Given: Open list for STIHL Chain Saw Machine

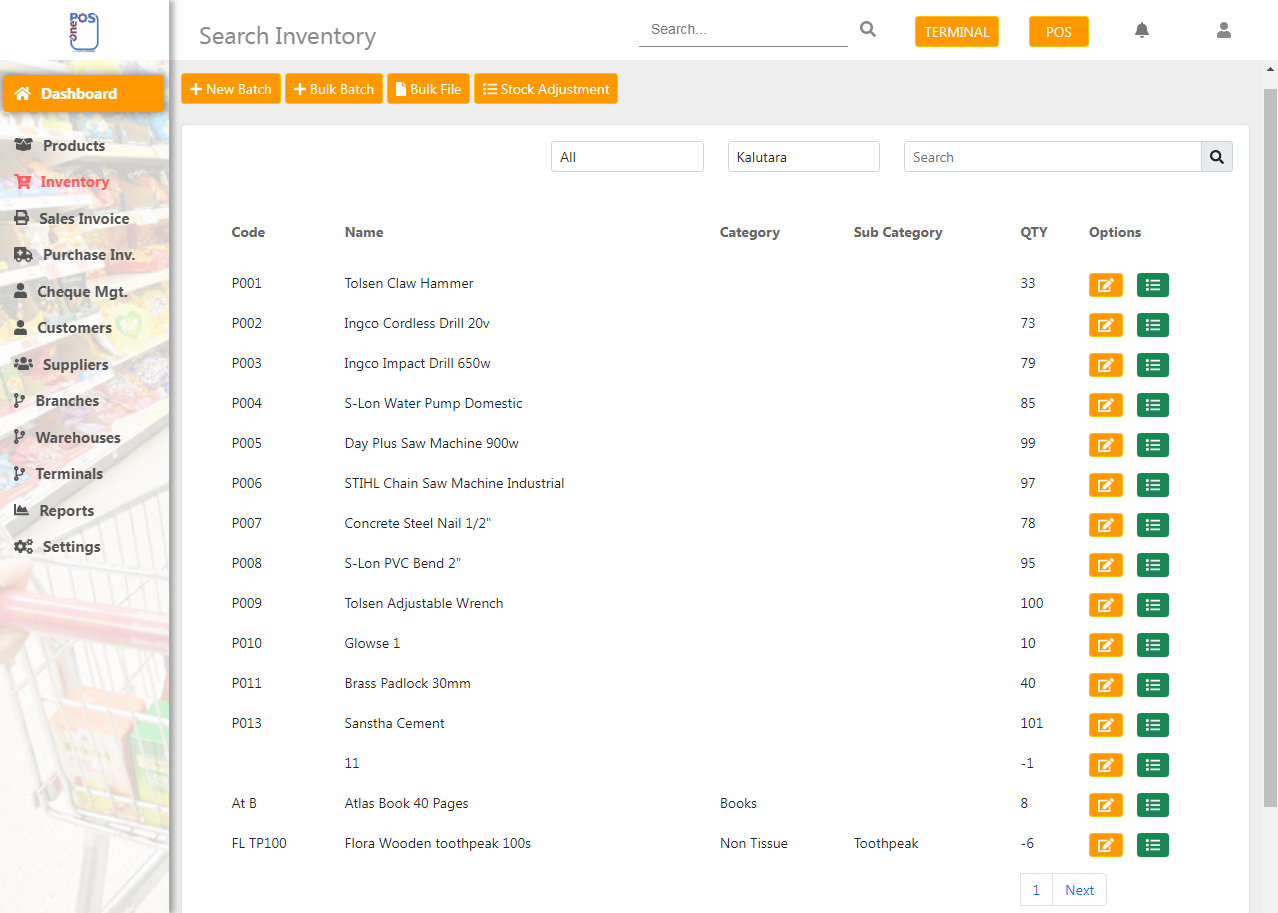Looking at the screenshot, I should coord(1152,485).
